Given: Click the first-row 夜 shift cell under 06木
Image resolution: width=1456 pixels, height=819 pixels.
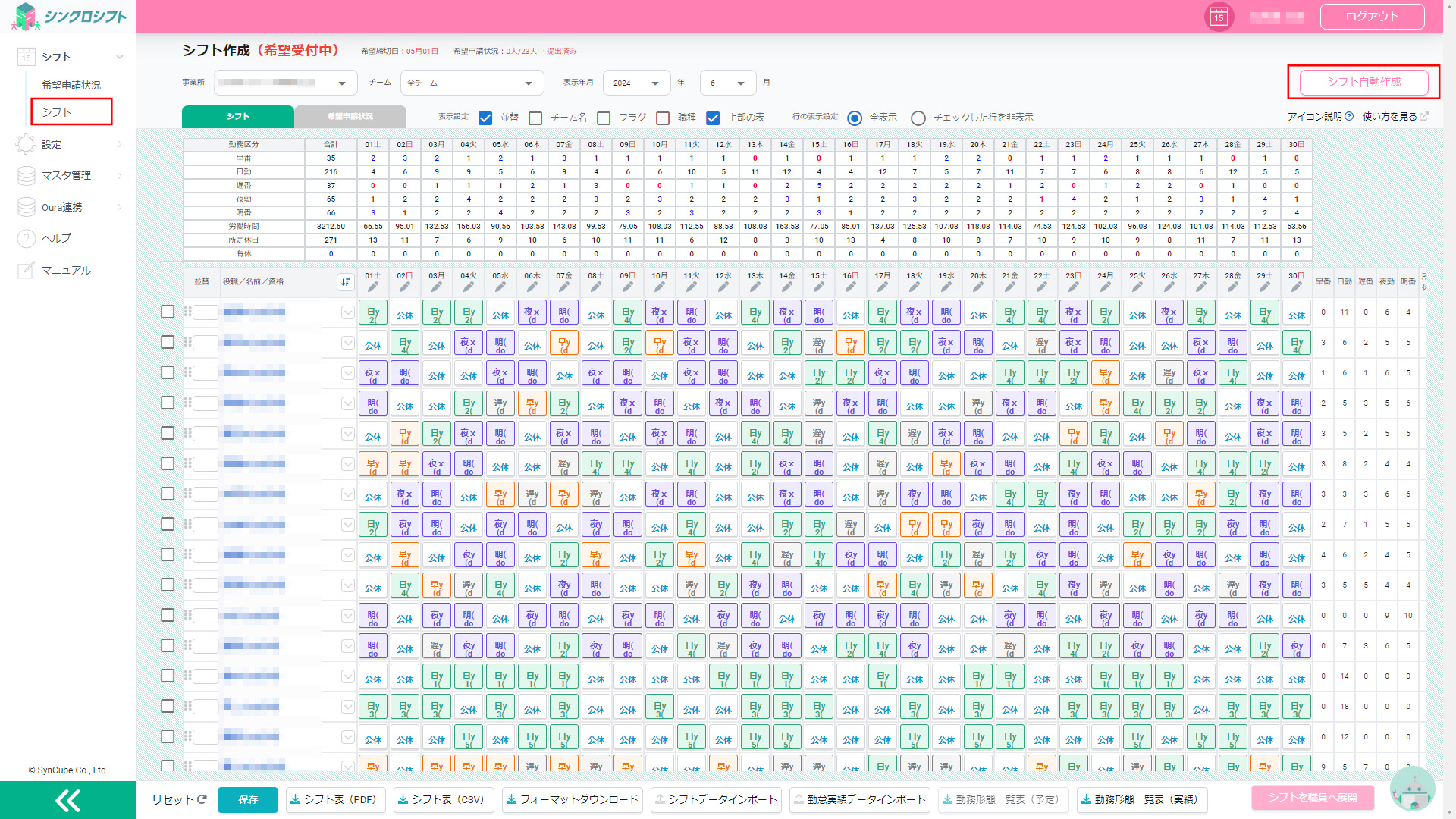Looking at the screenshot, I should (532, 312).
